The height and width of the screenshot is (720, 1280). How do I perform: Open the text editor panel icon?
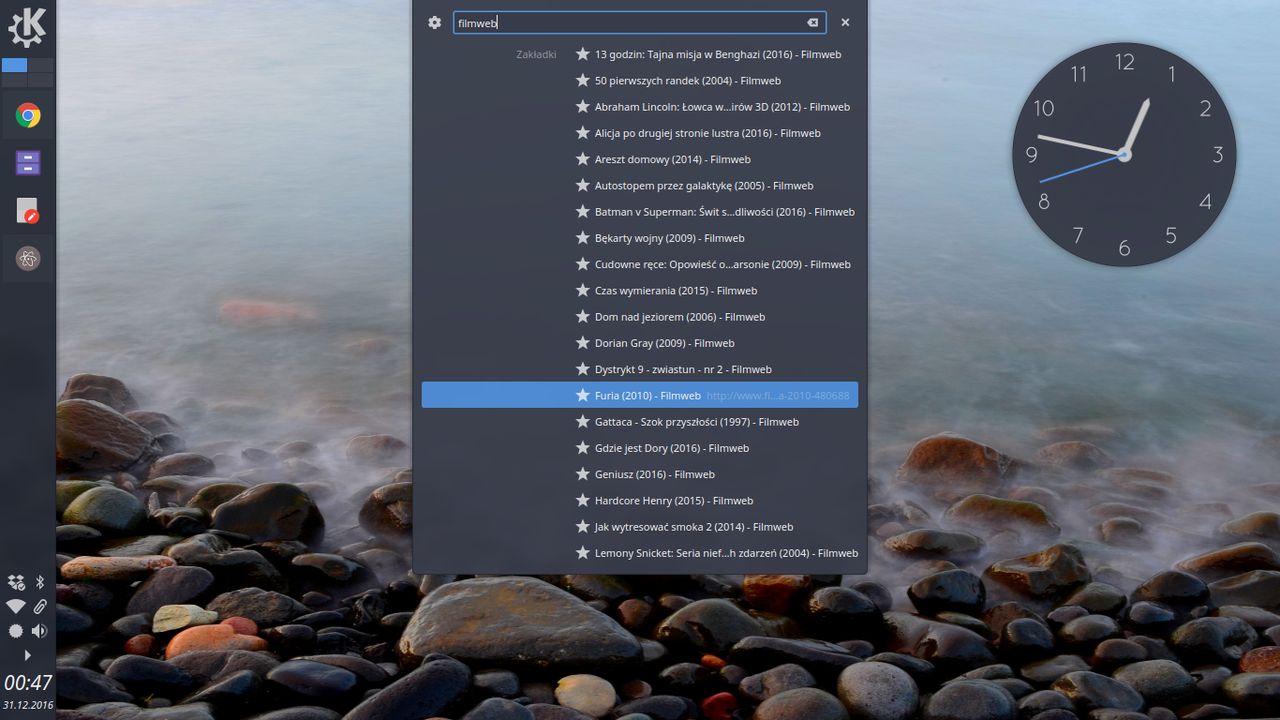28,211
